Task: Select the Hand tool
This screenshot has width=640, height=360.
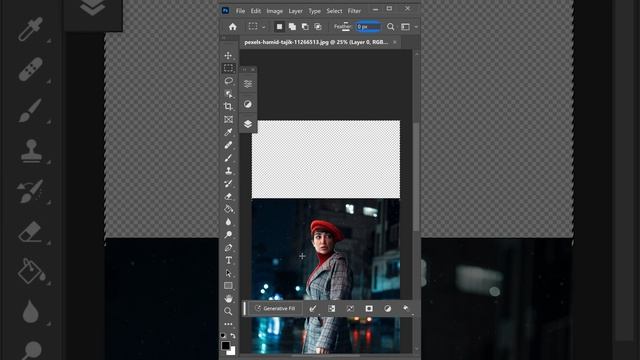Action: tap(228, 298)
